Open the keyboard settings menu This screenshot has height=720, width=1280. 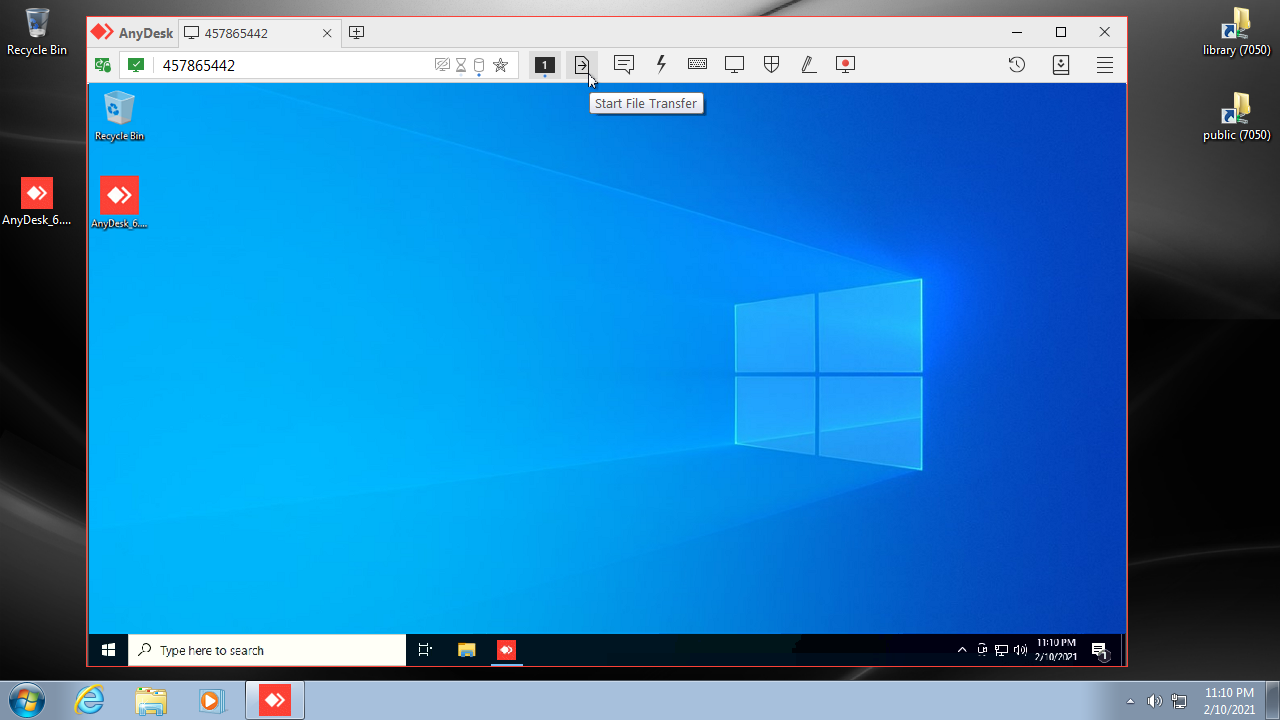[697, 65]
